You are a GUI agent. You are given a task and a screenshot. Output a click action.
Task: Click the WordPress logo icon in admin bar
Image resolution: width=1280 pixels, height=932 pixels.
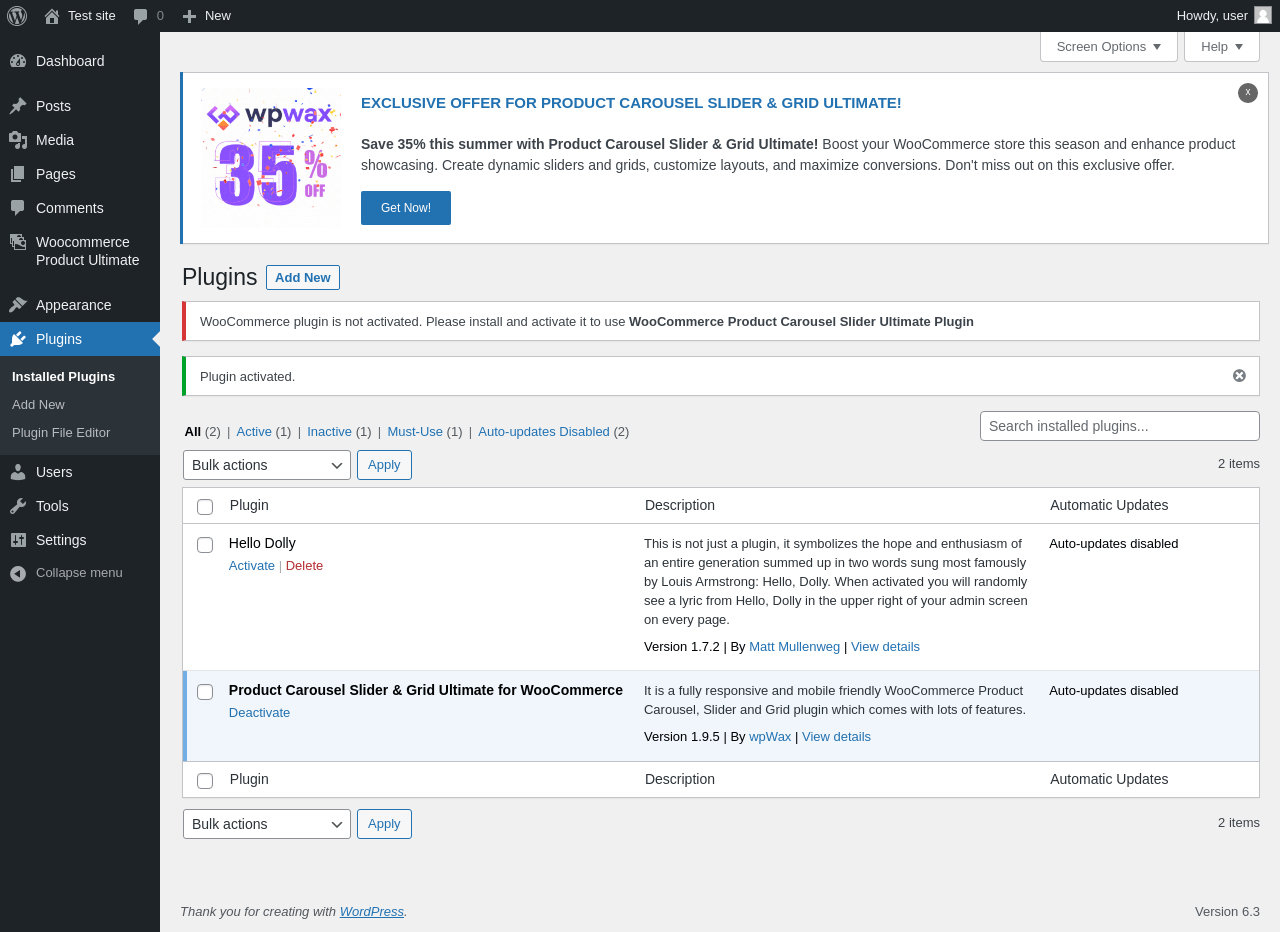(x=17, y=16)
